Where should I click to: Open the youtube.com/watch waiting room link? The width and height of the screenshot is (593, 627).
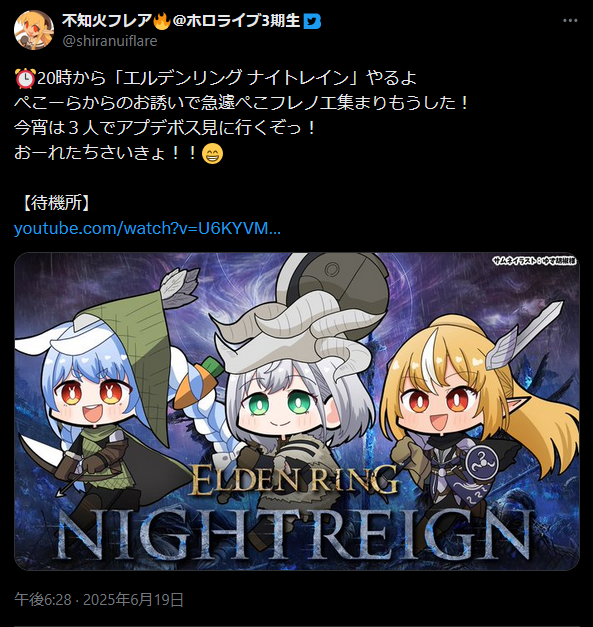tap(147, 228)
